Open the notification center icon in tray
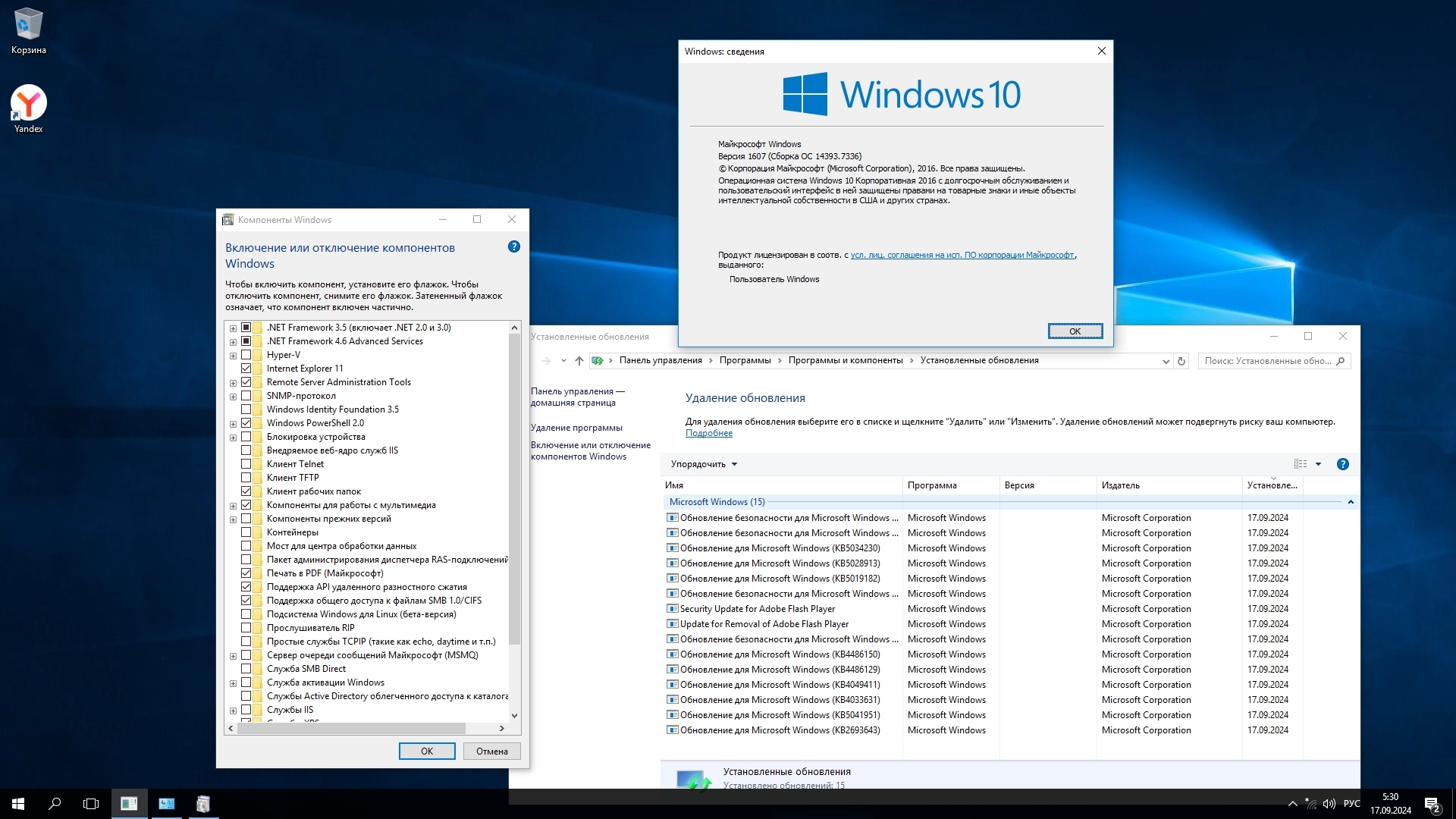Image resolution: width=1456 pixels, height=819 pixels. tap(1432, 804)
